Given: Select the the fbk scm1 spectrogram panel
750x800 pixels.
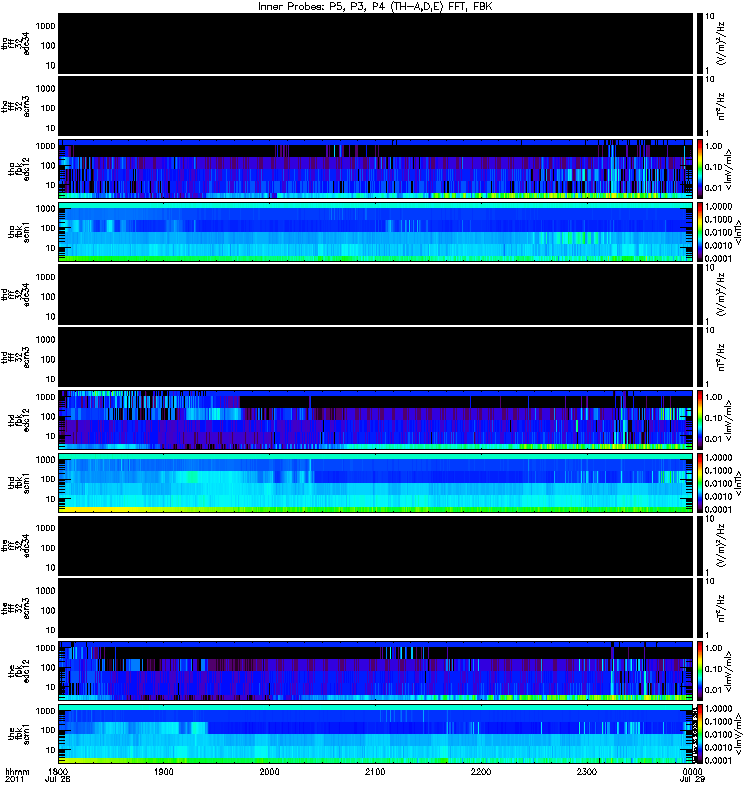Looking at the screenshot, I should pos(376,734).
